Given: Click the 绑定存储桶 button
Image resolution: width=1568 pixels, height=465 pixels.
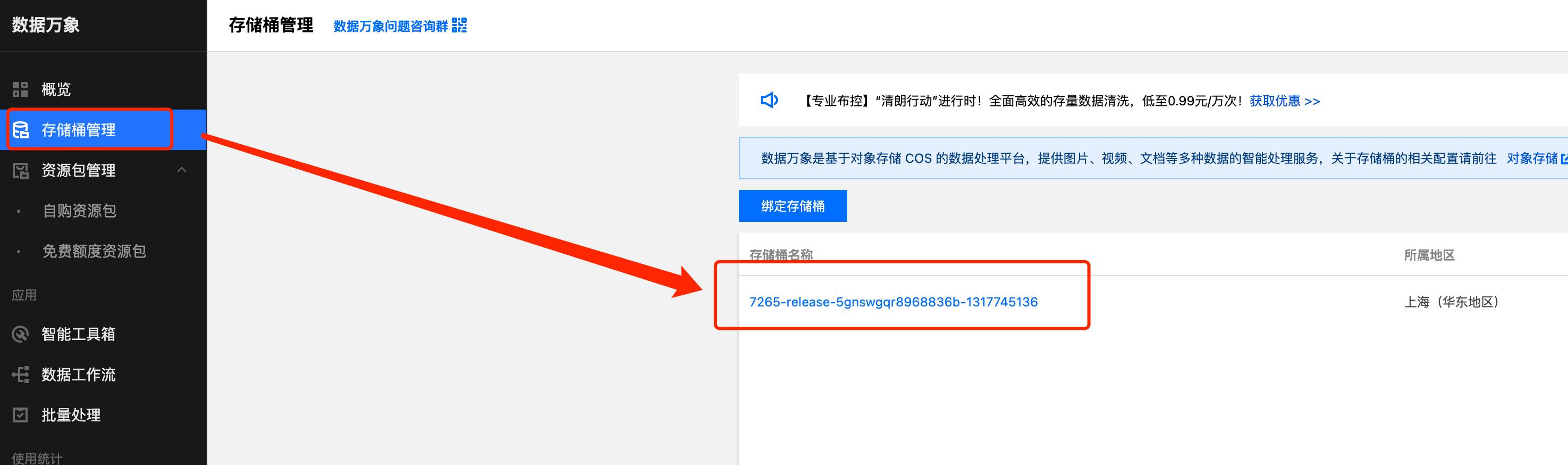Looking at the screenshot, I should (793, 206).
